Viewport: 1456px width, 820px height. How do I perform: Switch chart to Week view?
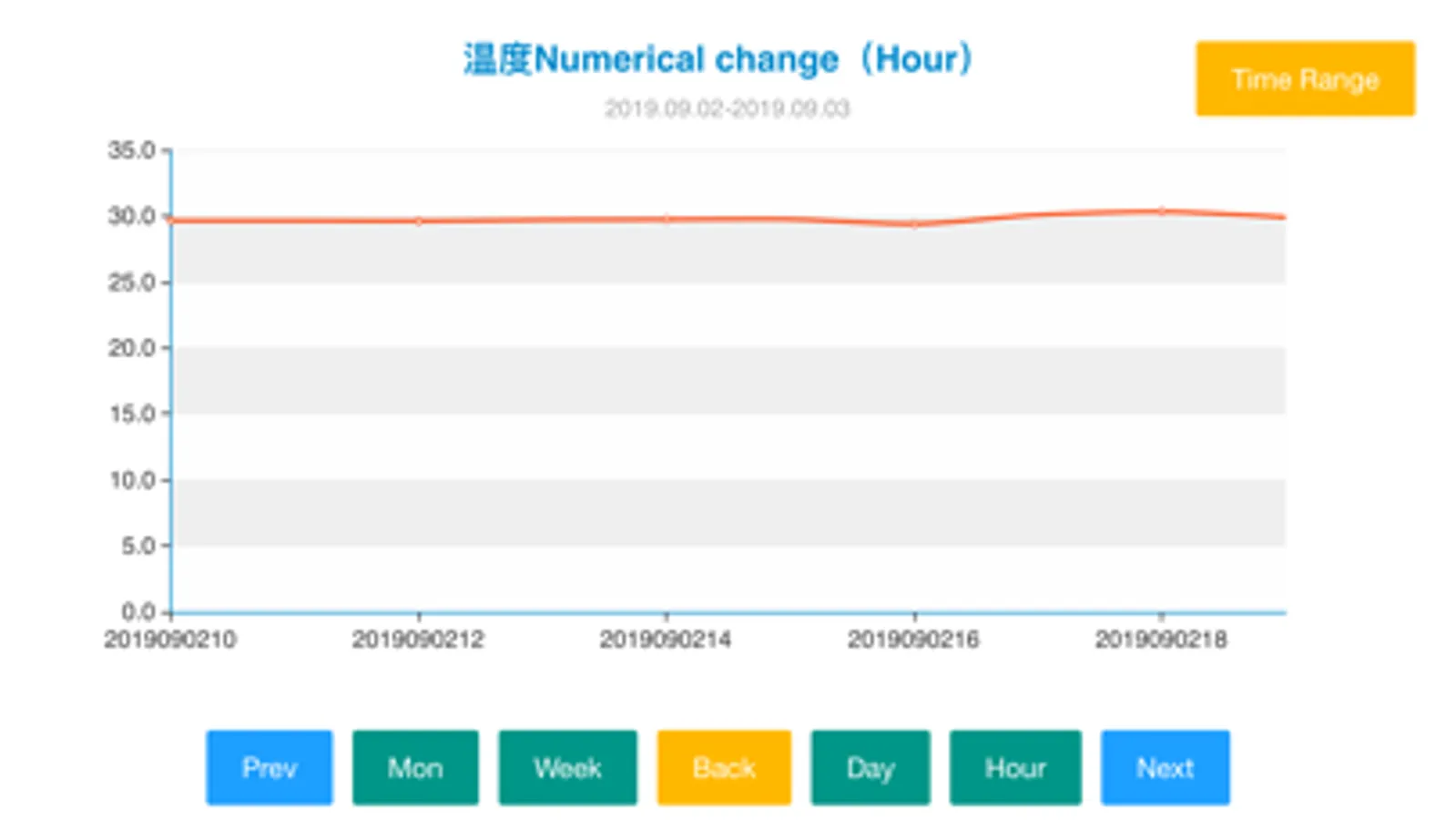click(567, 767)
